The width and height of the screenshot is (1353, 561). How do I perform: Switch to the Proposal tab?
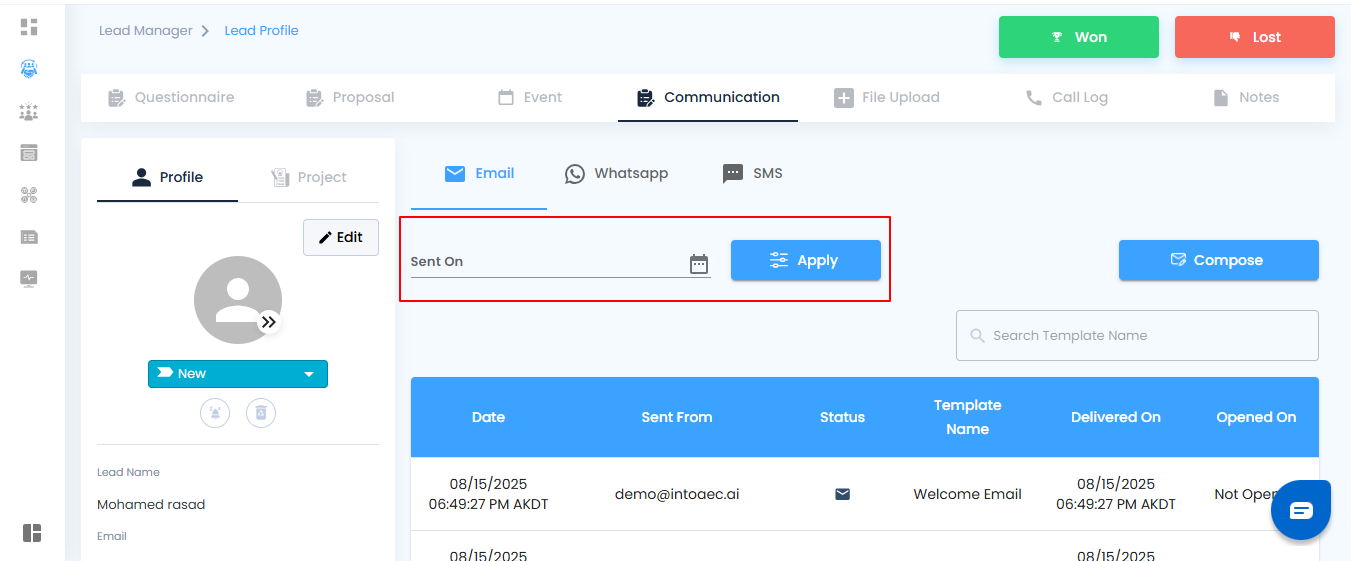click(350, 97)
